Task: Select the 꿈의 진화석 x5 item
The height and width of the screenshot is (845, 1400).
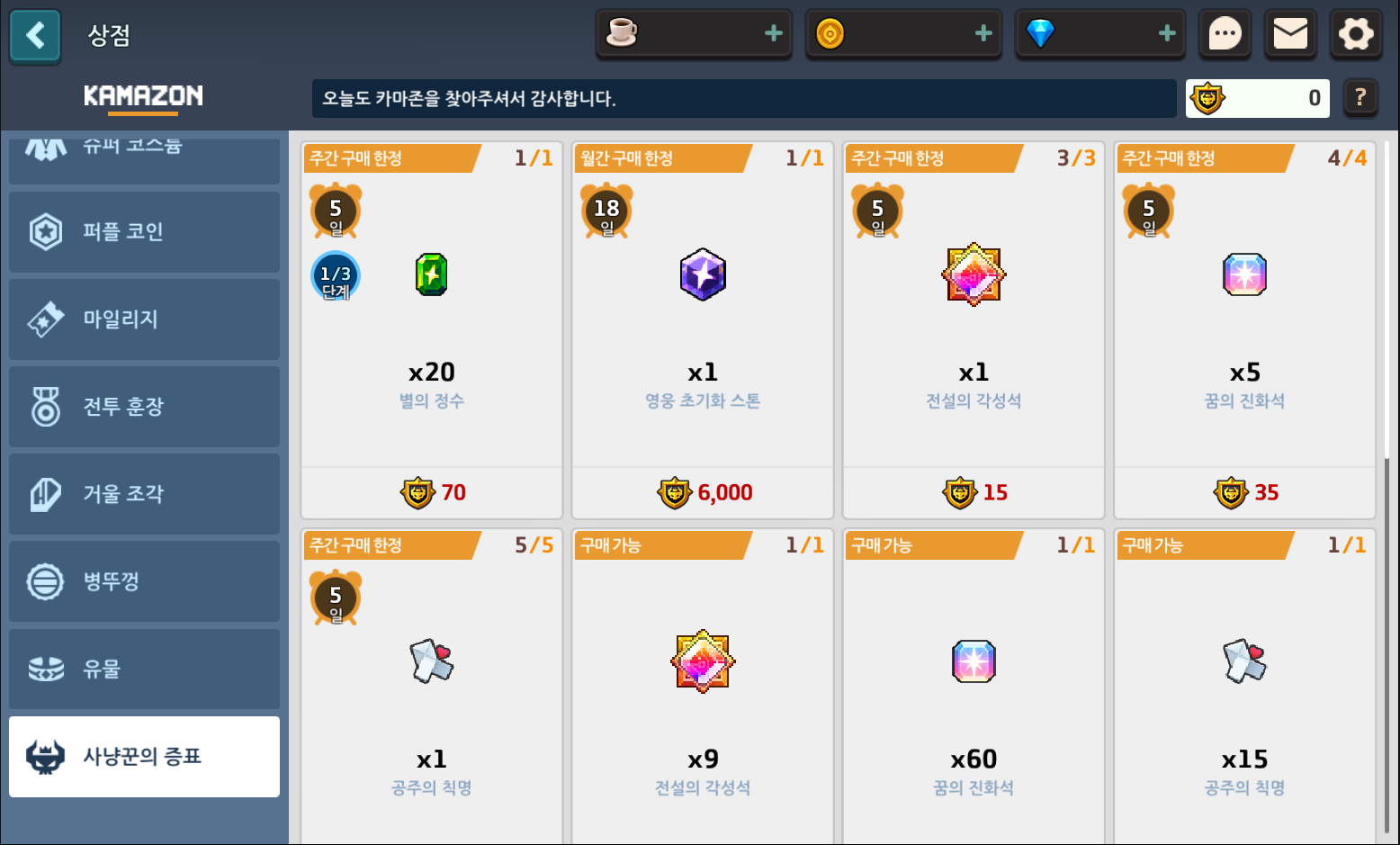Action: pos(1244,329)
